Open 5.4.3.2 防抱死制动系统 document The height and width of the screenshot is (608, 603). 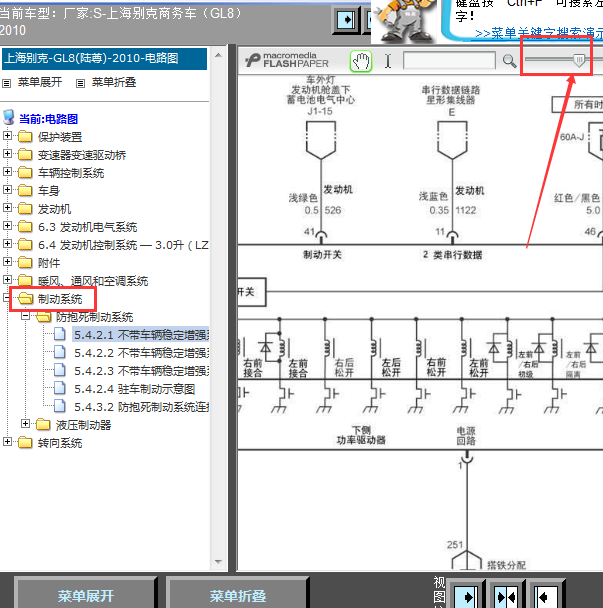(142, 407)
